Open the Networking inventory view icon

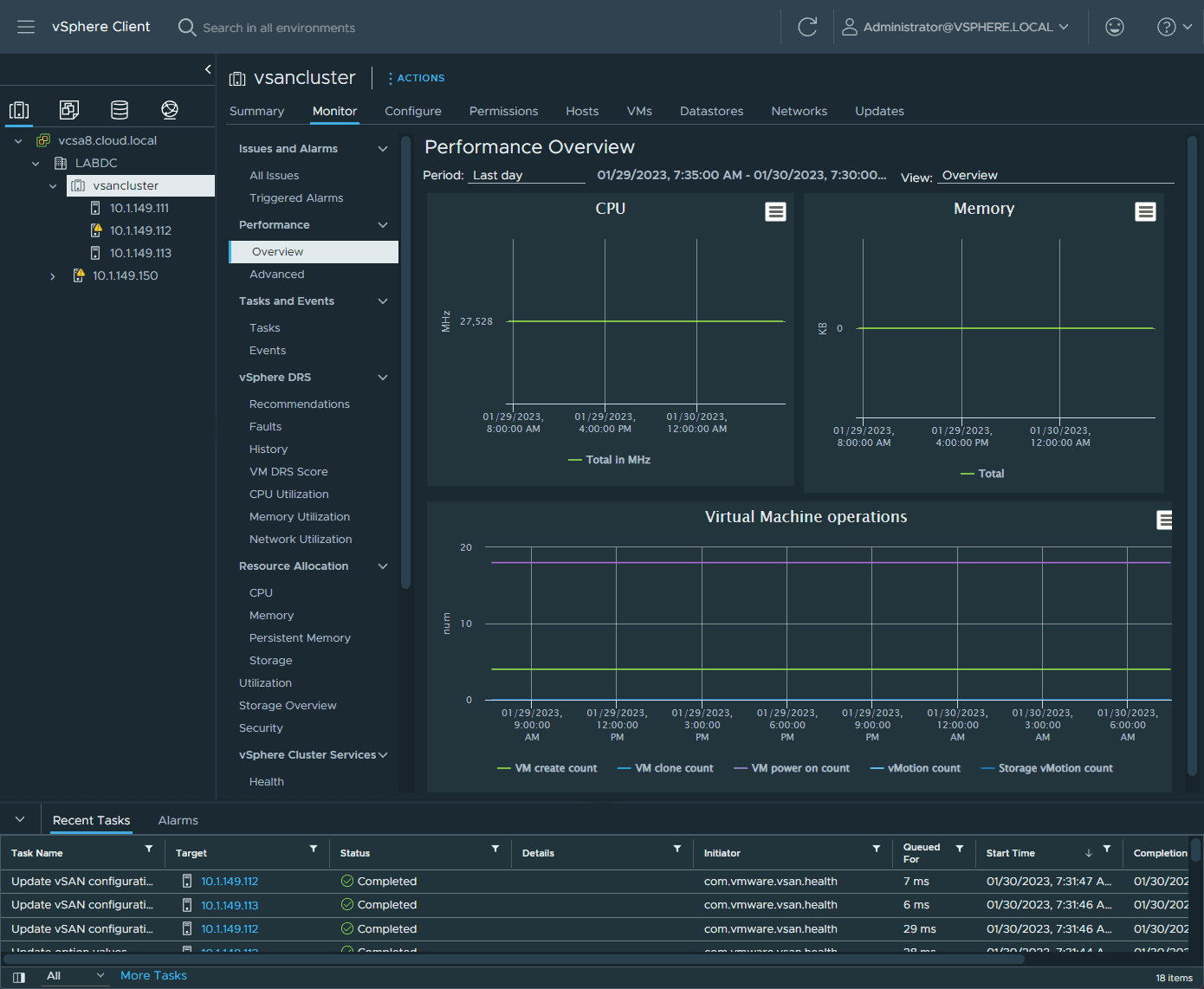(x=170, y=110)
